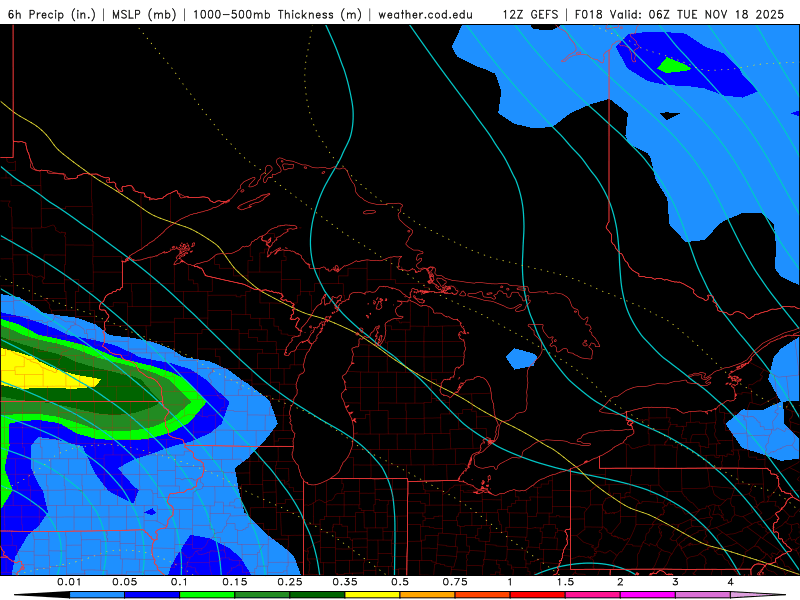Click the legend value 2
The image size is (800, 600).
[x=620, y=582]
